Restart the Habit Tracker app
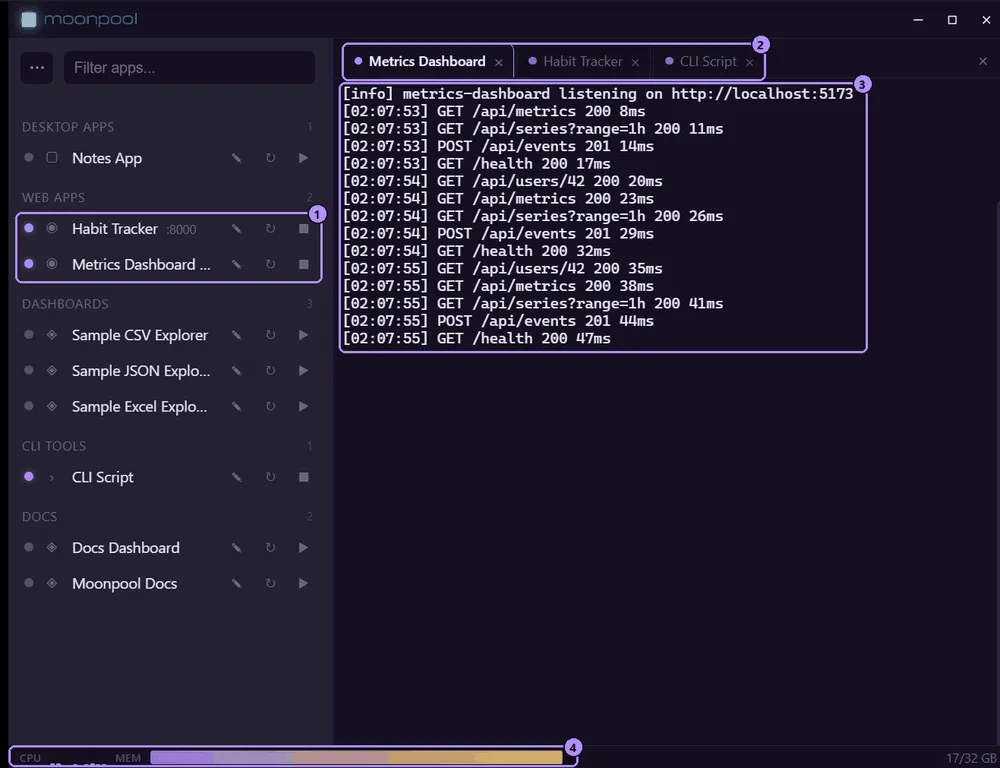1000x768 pixels. tap(270, 229)
